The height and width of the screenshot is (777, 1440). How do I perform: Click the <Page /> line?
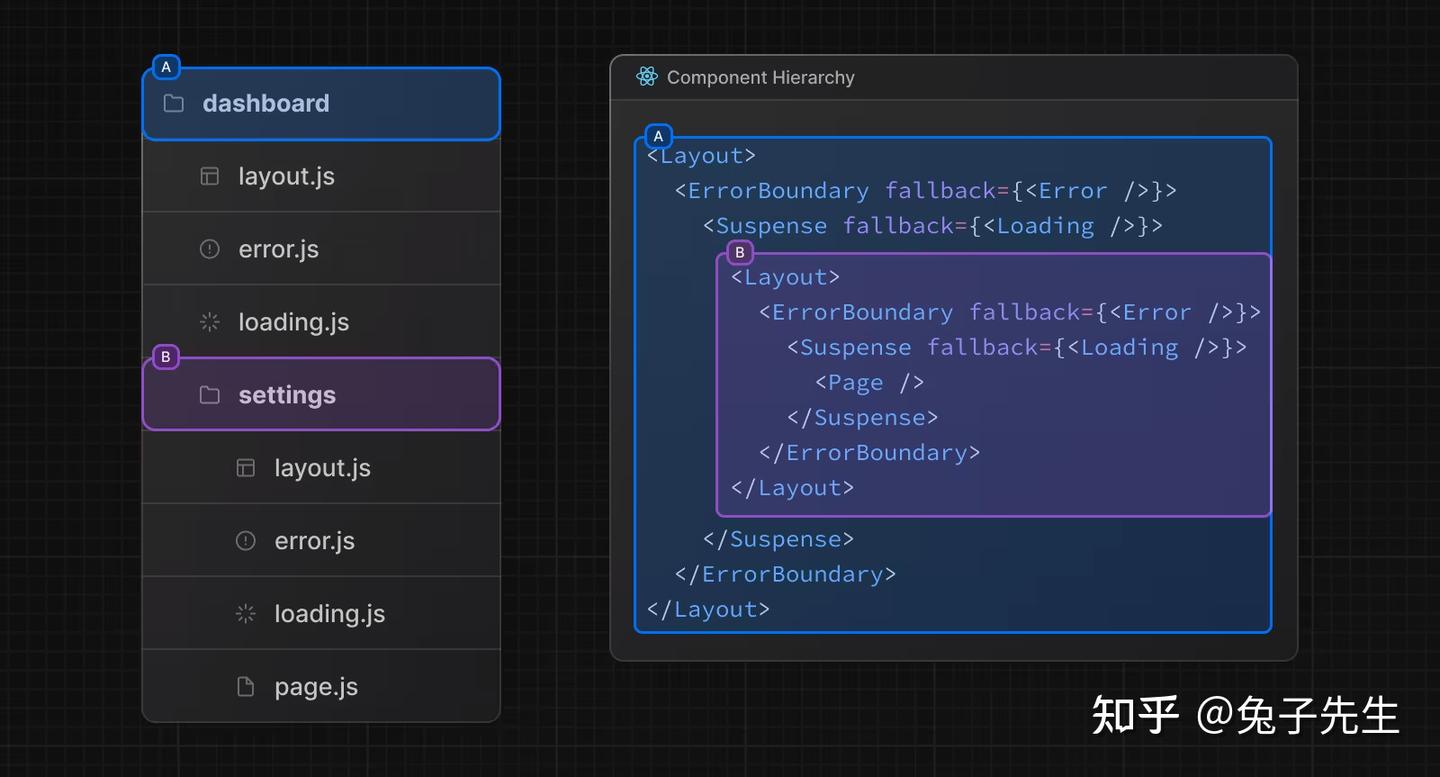[x=869, y=383]
